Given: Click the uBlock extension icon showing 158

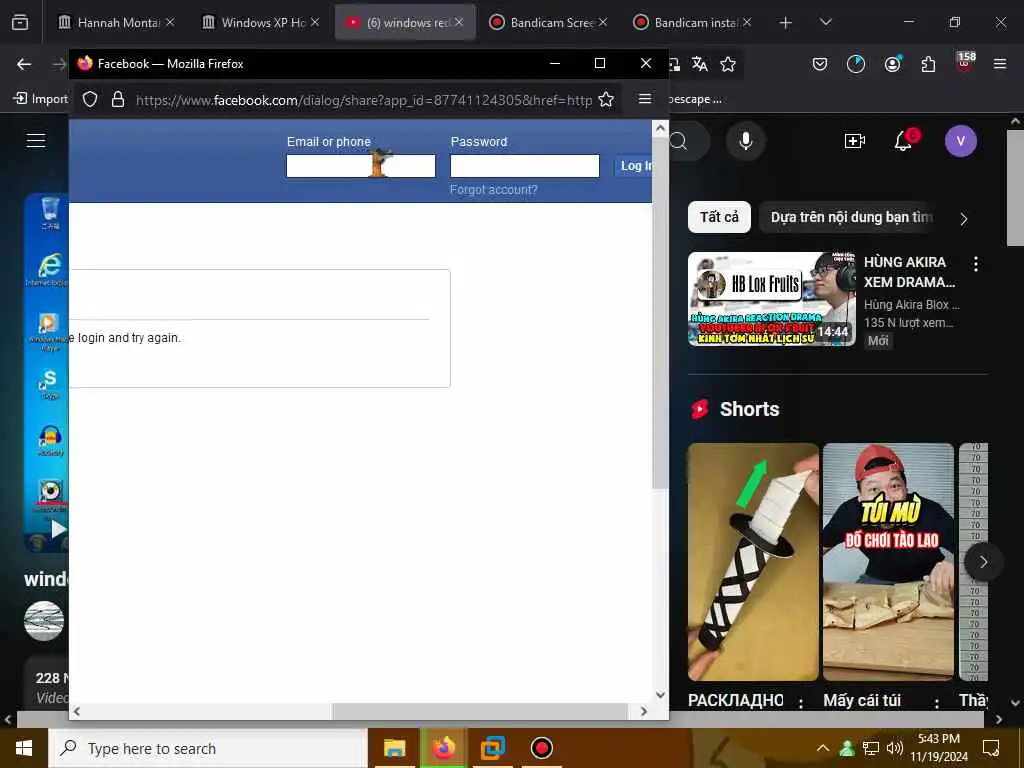Looking at the screenshot, I should coord(965,62).
